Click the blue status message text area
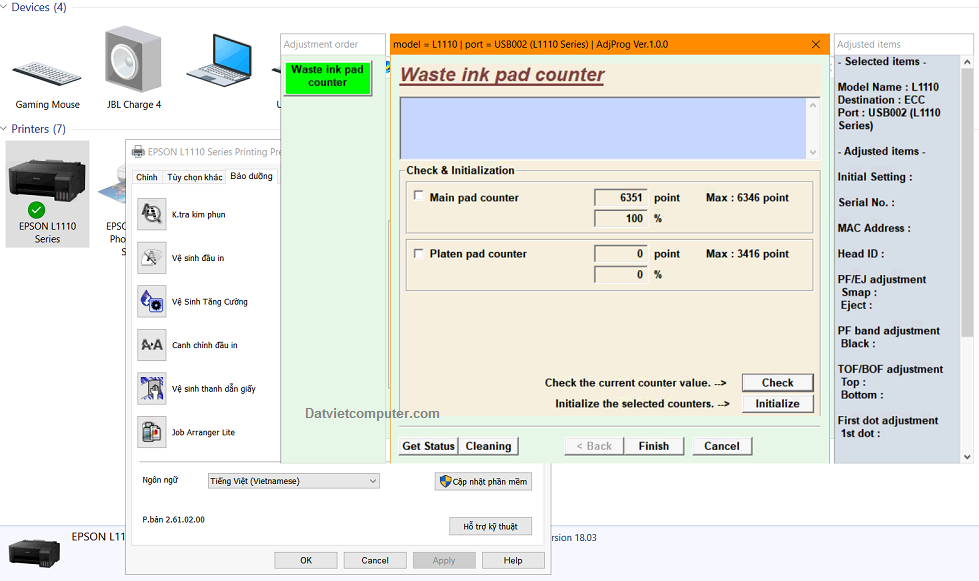 603,128
